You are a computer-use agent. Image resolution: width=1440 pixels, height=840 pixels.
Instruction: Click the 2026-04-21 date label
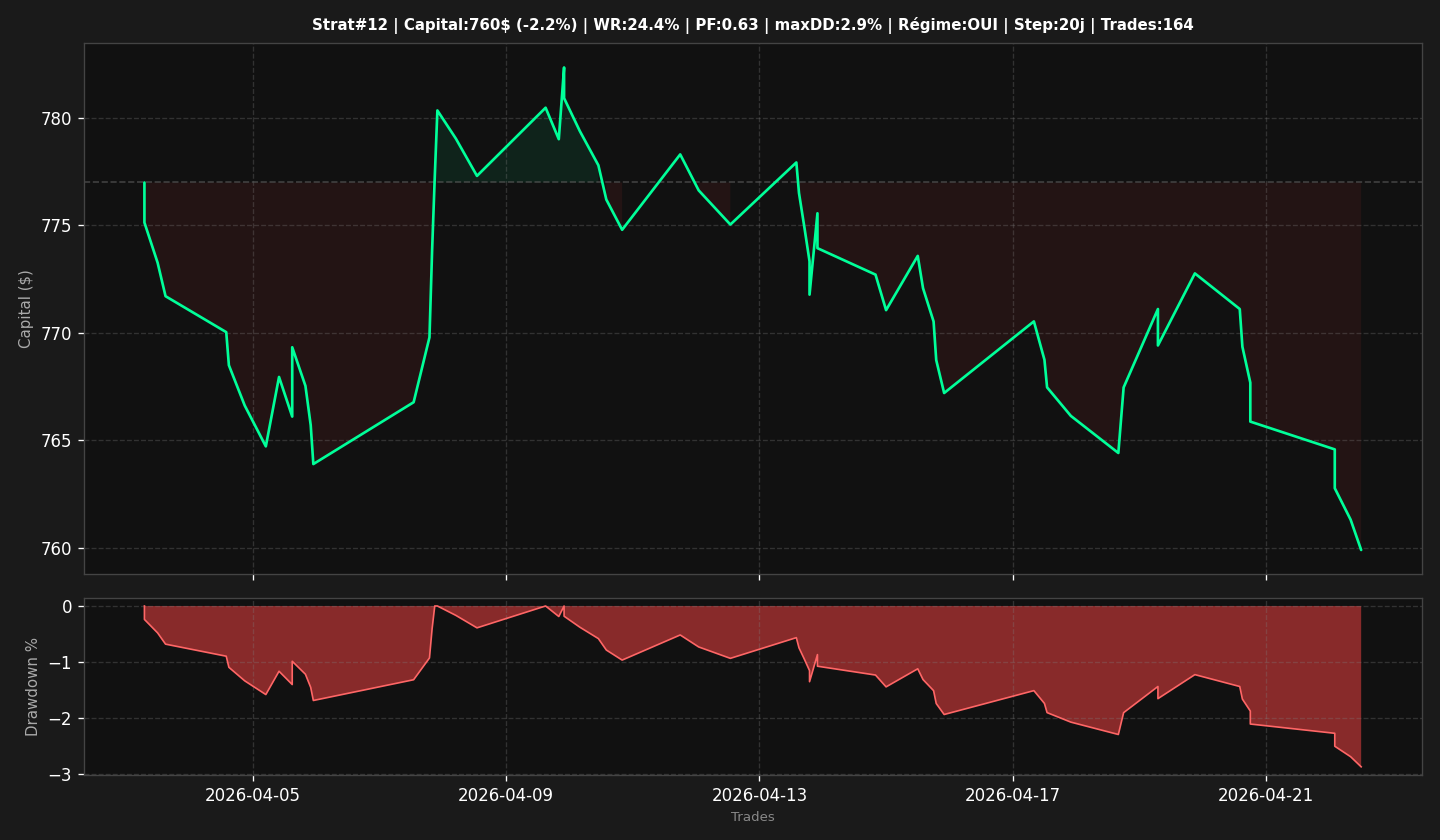tap(1266, 796)
